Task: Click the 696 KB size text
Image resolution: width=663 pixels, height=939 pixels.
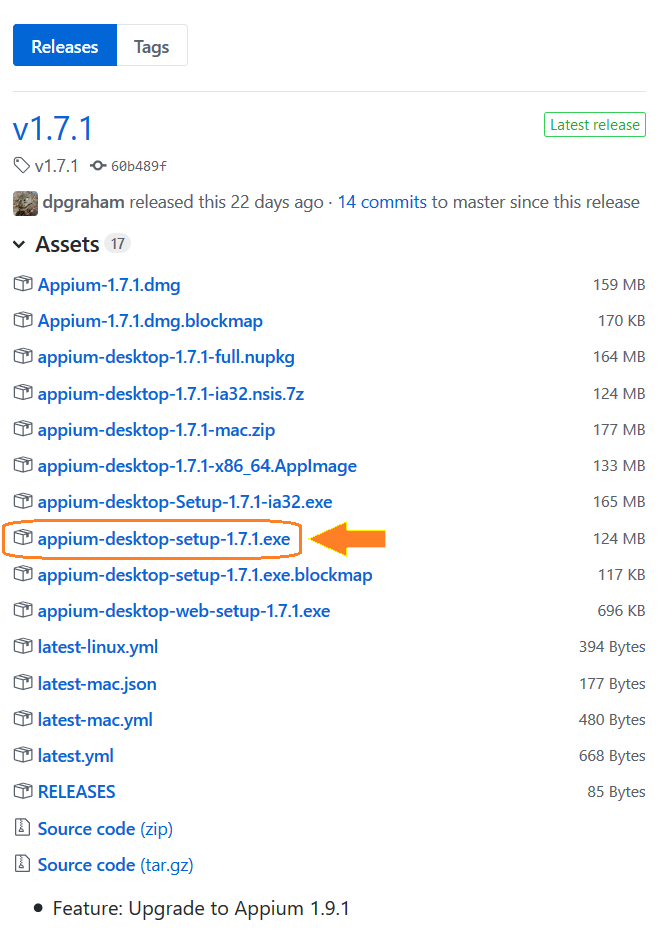Action: pos(621,611)
